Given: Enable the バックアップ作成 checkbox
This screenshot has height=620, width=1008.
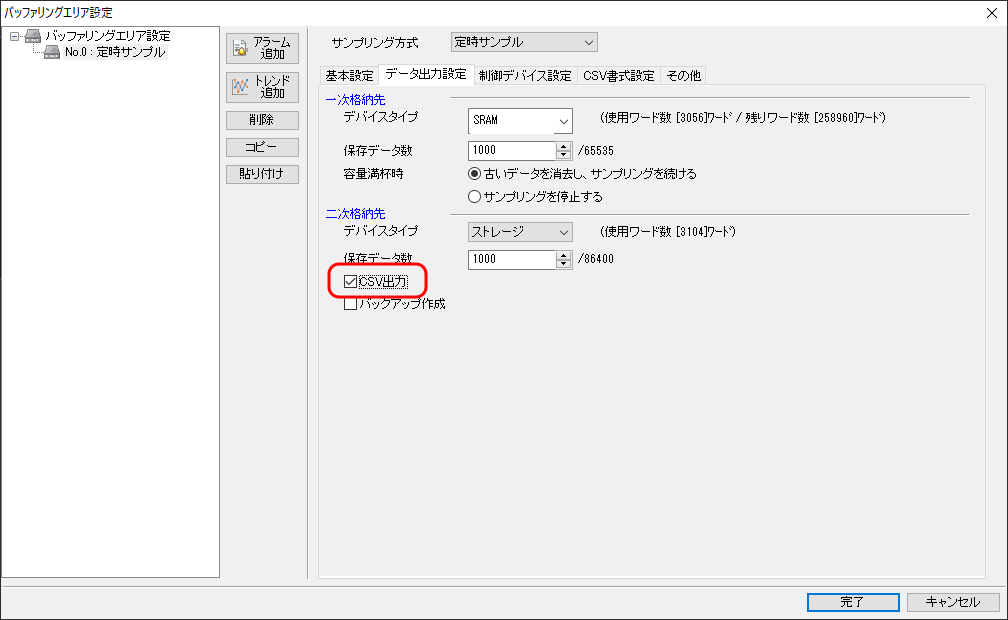Looking at the screenshot, I should (x=350, y=304).
